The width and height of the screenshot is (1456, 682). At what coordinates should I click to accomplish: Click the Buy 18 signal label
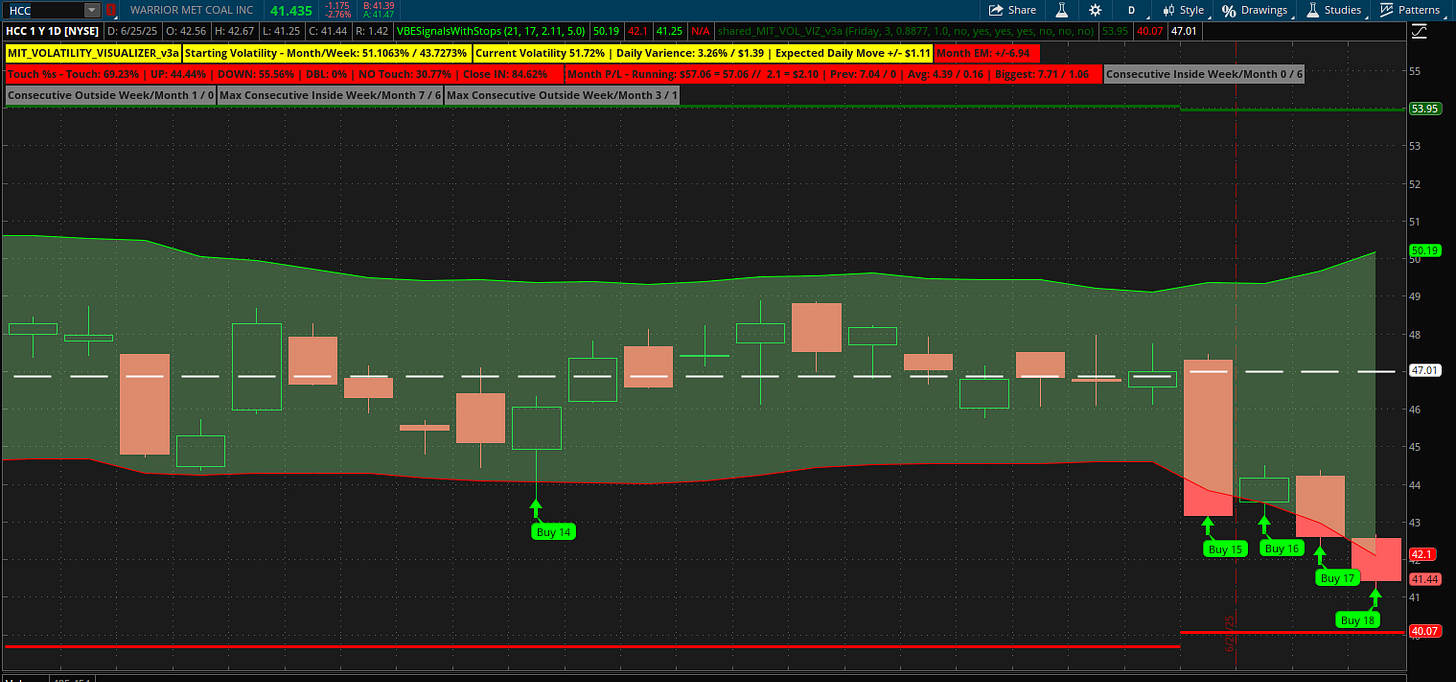1356,620
